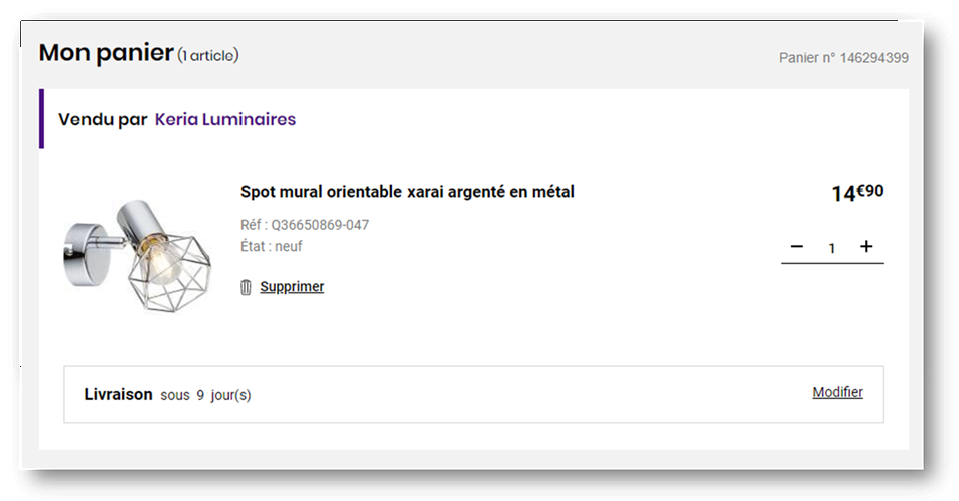
Task: Decrease quantity with the minus button
Action: pyautogui.click(x=797, y=246)
